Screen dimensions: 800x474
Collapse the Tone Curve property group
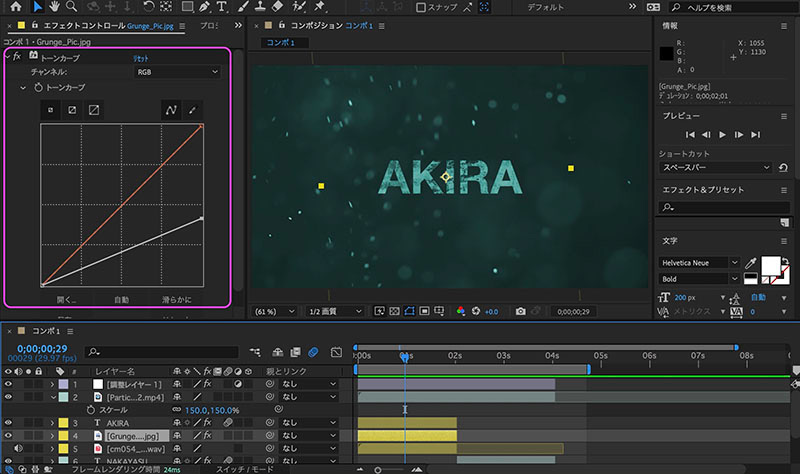tap(23, 88)
